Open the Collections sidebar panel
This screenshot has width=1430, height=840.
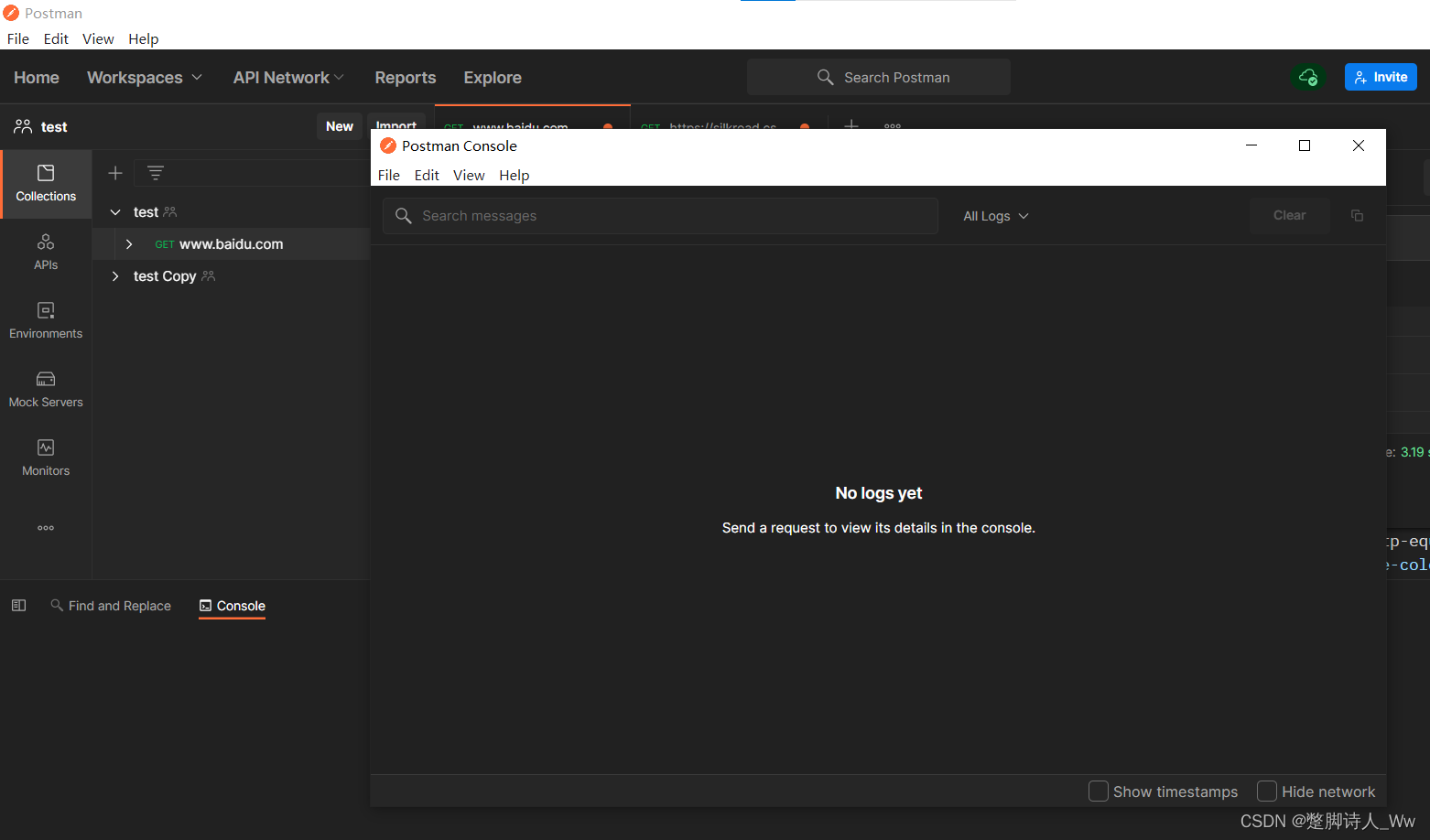(46, 184)
